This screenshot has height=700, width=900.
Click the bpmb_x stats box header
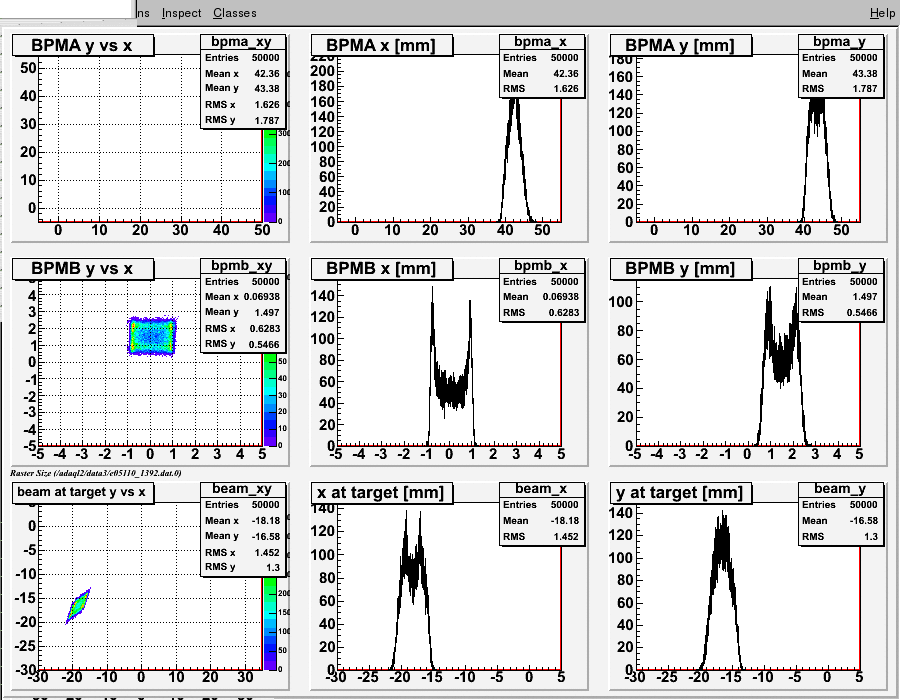pos(541,266)
